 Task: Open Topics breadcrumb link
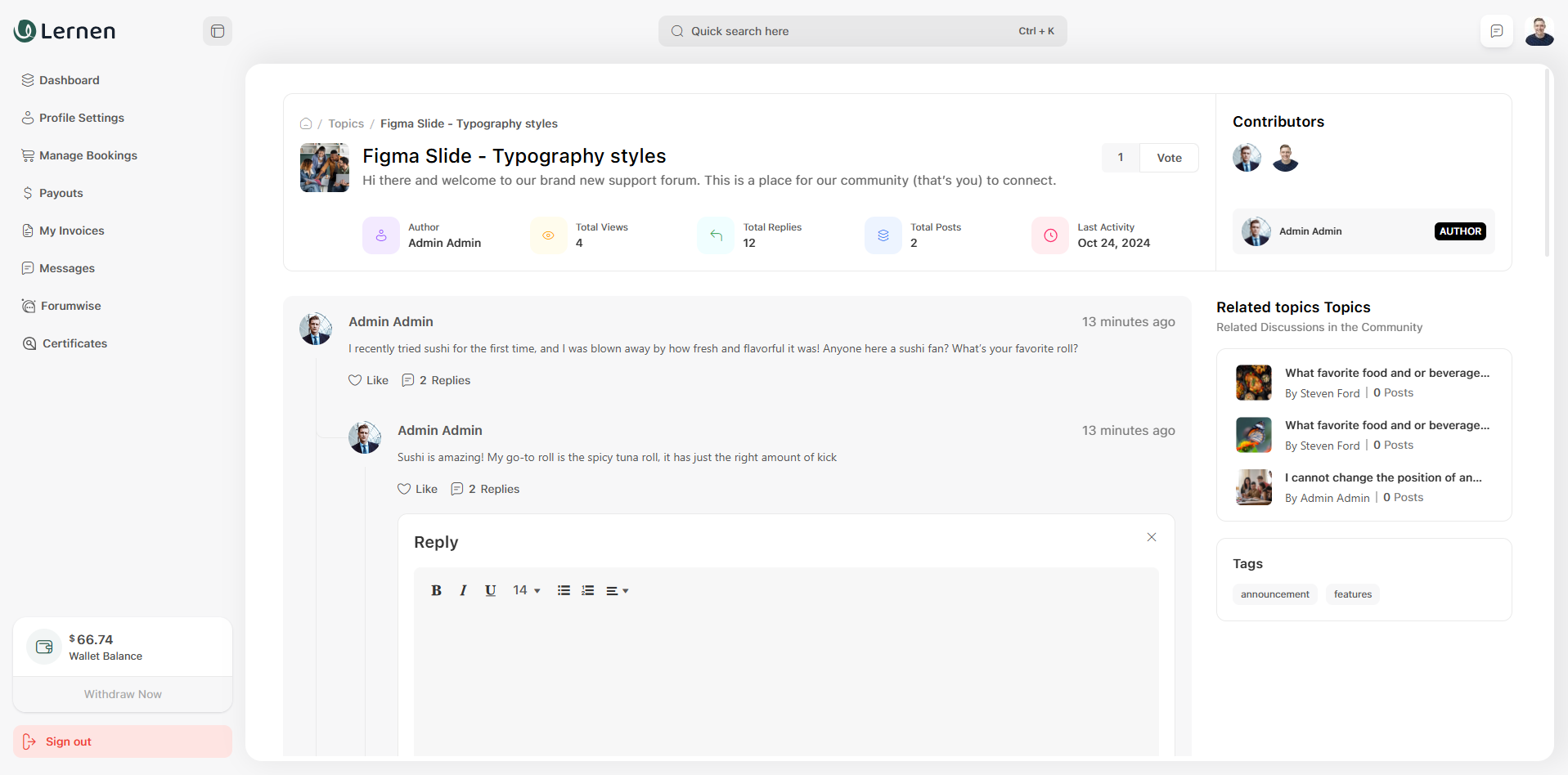click(x=346, y=123)
